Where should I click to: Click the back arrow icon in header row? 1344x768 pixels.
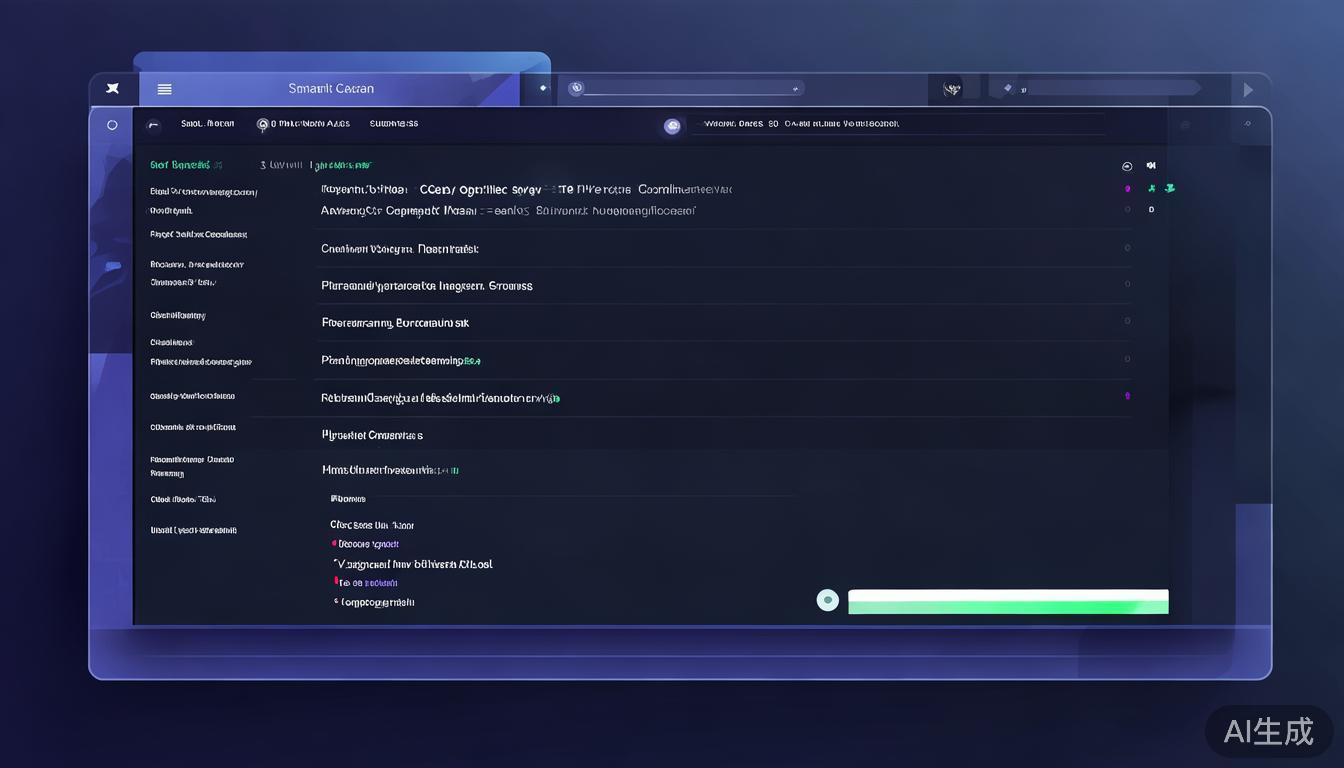point(153,125)
